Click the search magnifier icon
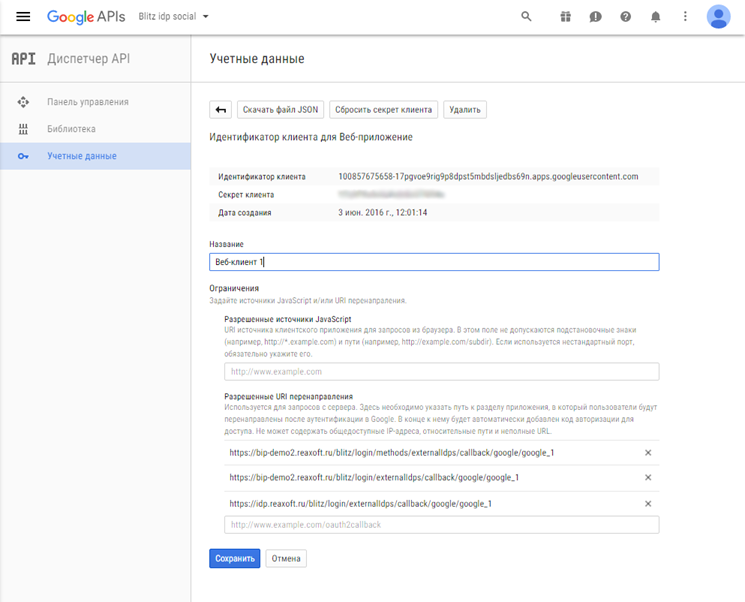This screenshot has width=745, height=602. click(526, 17)
